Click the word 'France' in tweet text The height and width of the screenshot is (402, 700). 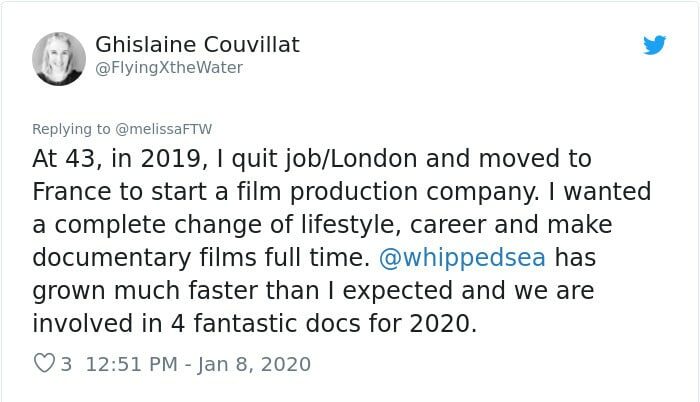(71, 192)
